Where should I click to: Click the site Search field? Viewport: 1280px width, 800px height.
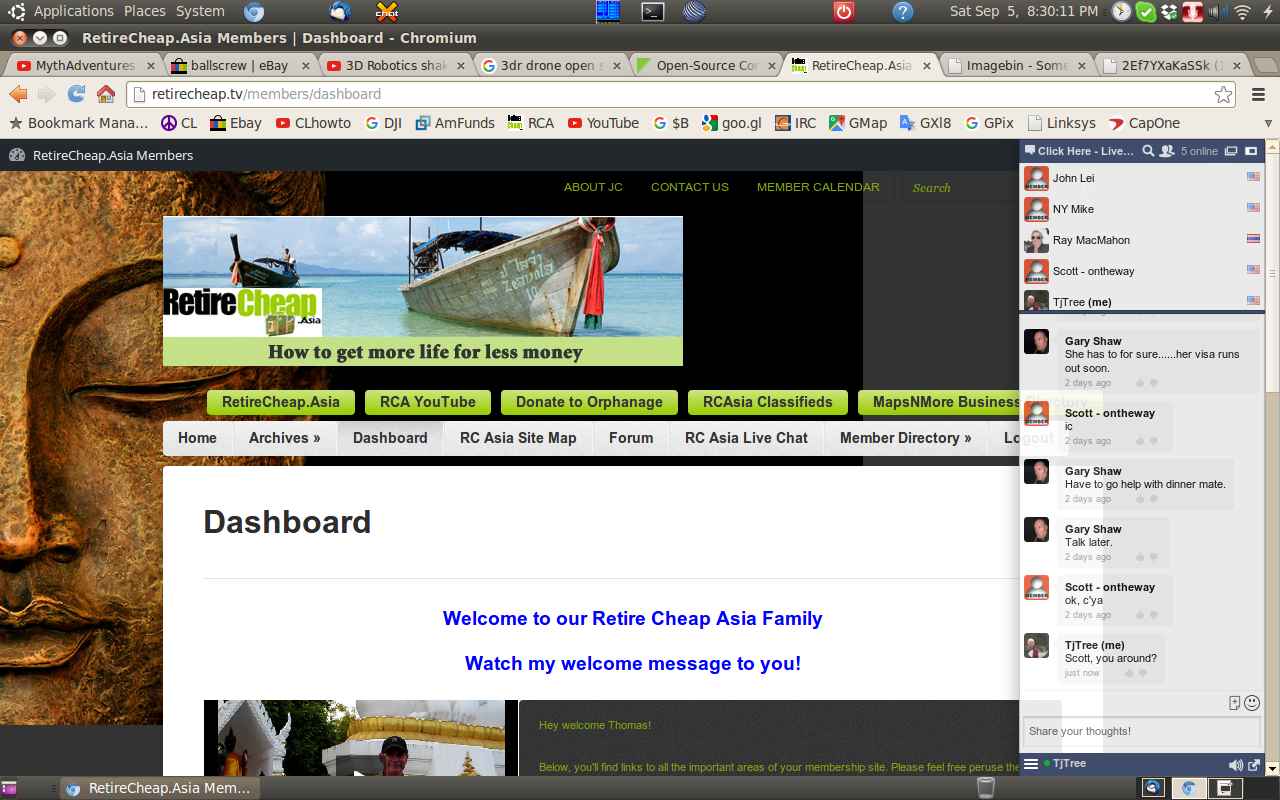958,187
